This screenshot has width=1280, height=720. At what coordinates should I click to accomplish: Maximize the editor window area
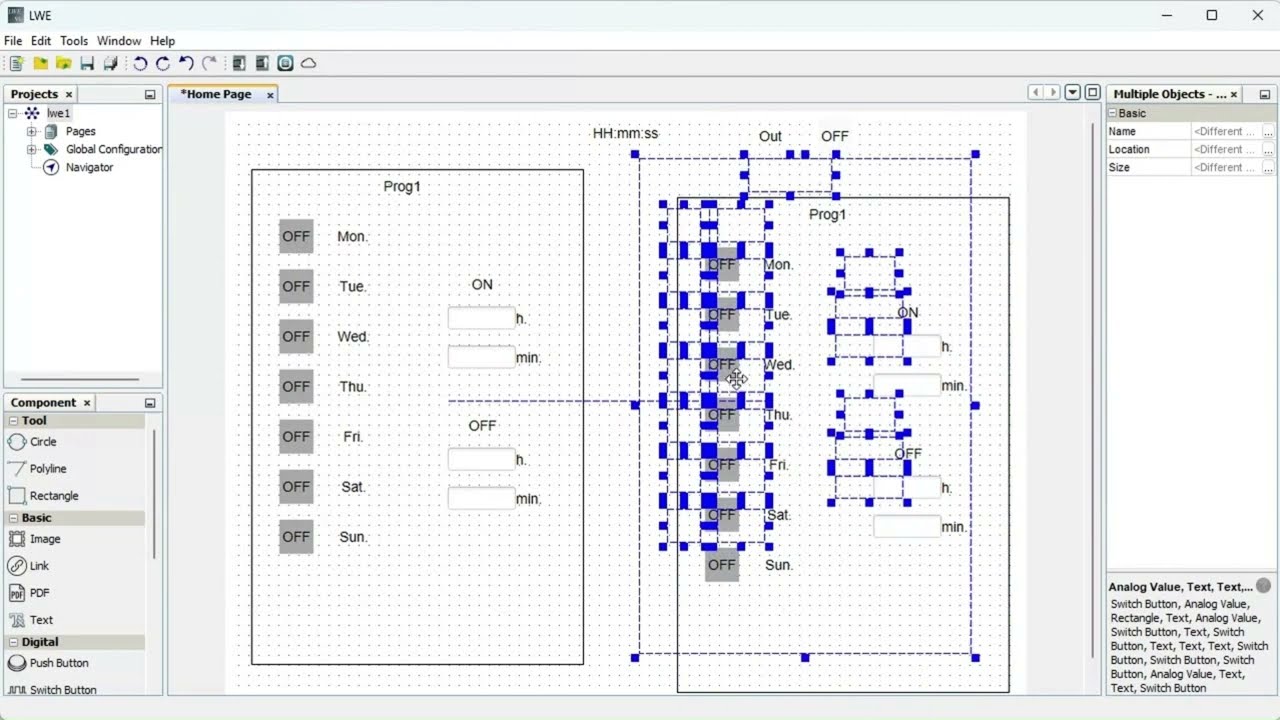click(x=1093, y=92)
